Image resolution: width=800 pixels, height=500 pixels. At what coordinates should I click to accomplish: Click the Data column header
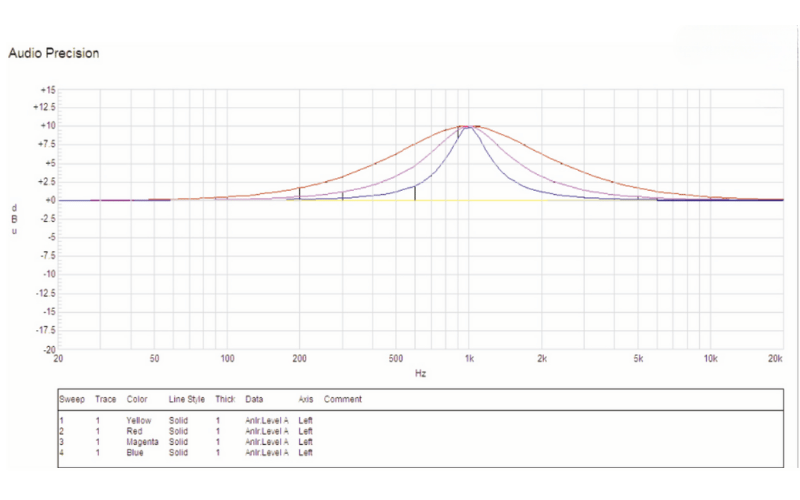click(254, 399)
